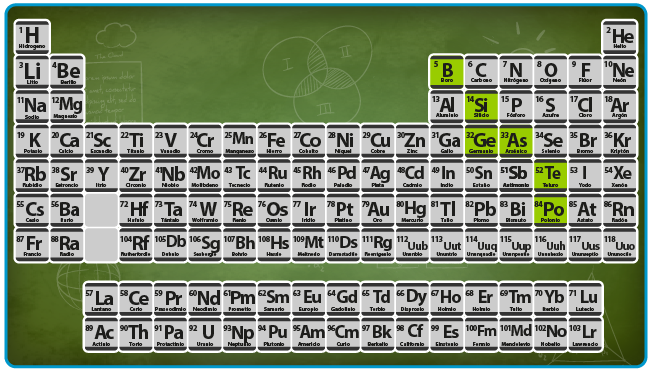Select the Oxygen (O) element tile

tap(551, 71)
